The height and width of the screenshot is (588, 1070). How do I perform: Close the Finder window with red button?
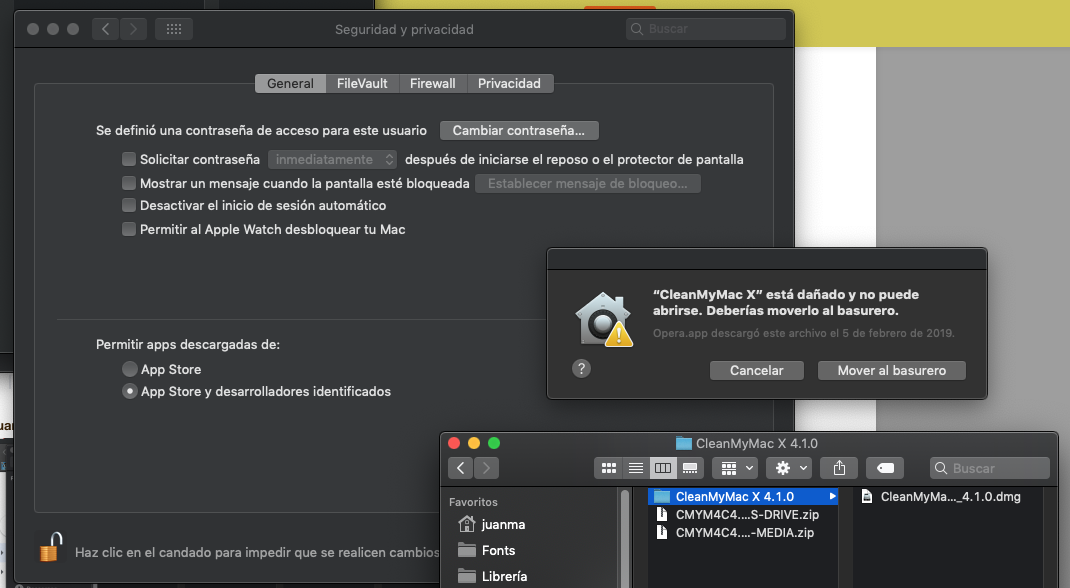[x=454, y=443]
